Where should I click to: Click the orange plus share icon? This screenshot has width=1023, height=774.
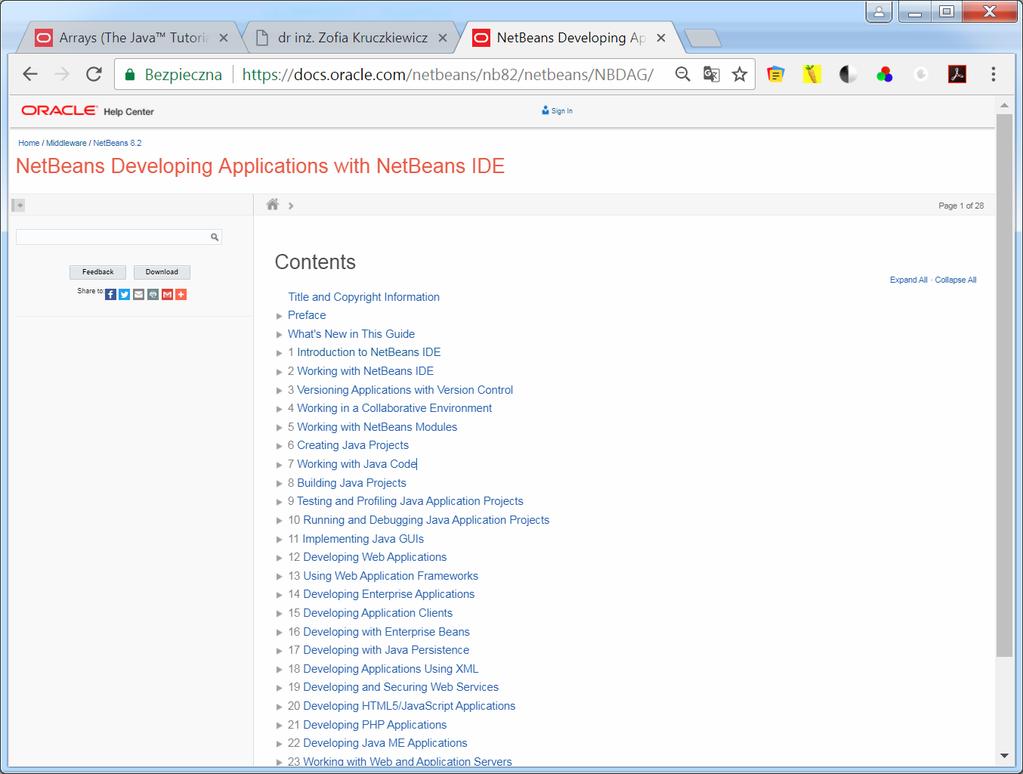pyautogui.click(x=181, y=294)
